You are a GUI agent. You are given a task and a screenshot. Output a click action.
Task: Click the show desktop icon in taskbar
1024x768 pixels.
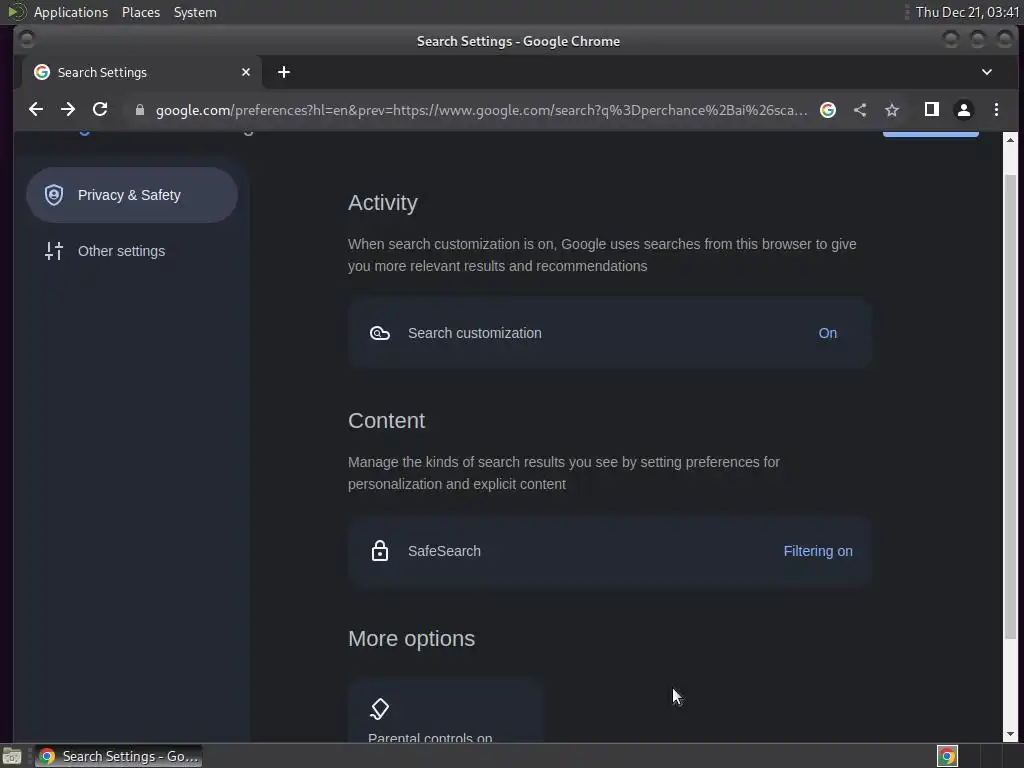12,756
